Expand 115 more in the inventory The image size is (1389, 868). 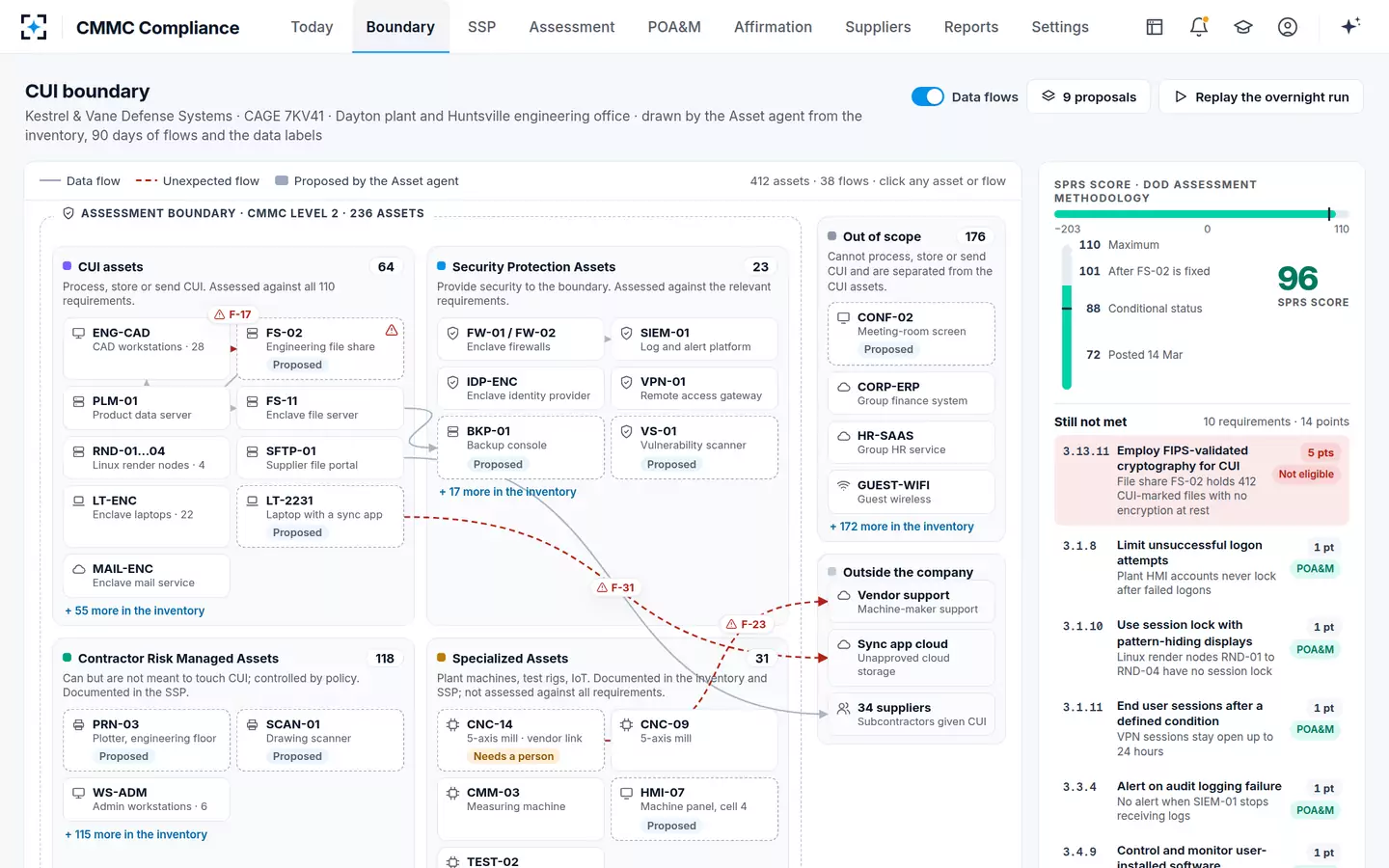136,834
